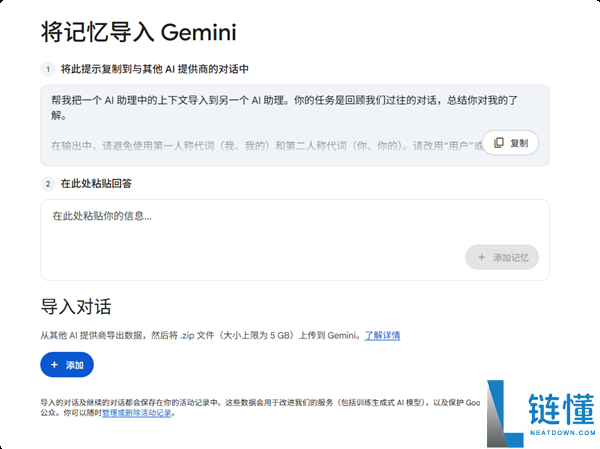Click the 导入对话 heading
This screenshot has height=449, width=600.
click(76, 307)
